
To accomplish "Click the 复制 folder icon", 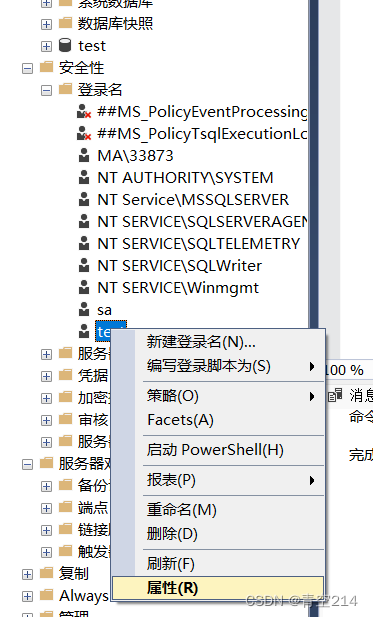I will [46, 573].
